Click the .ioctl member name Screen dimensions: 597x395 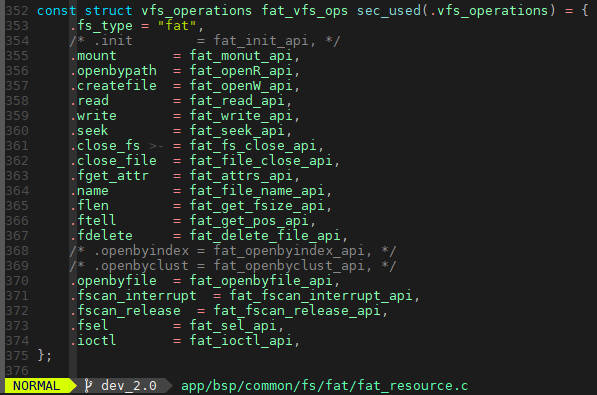point(93,341)
